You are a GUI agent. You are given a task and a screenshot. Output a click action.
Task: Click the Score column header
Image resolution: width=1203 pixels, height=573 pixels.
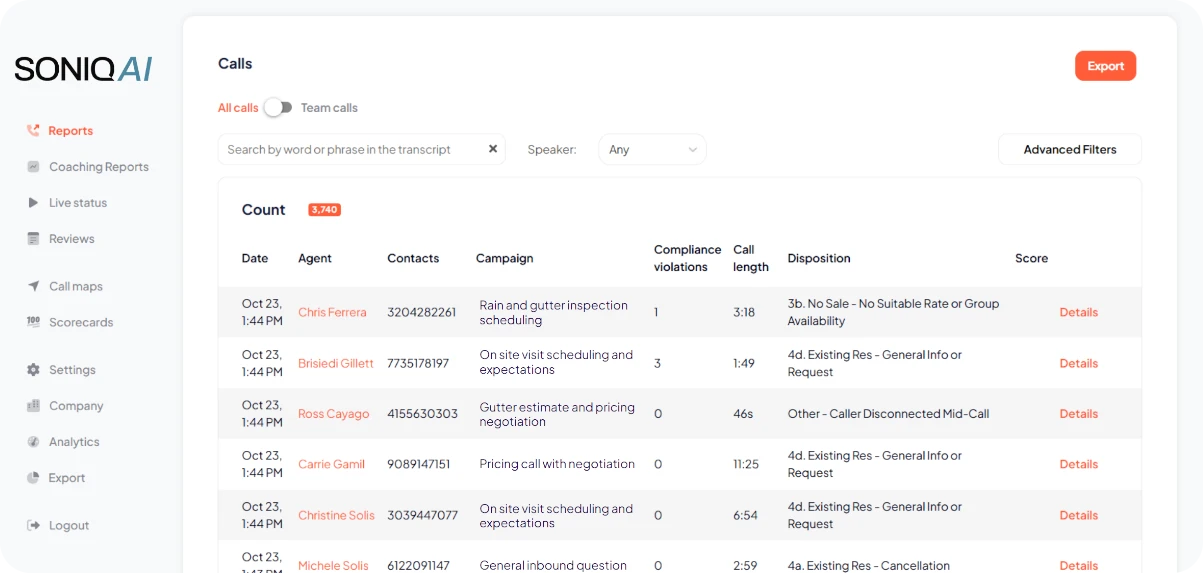1031,258
